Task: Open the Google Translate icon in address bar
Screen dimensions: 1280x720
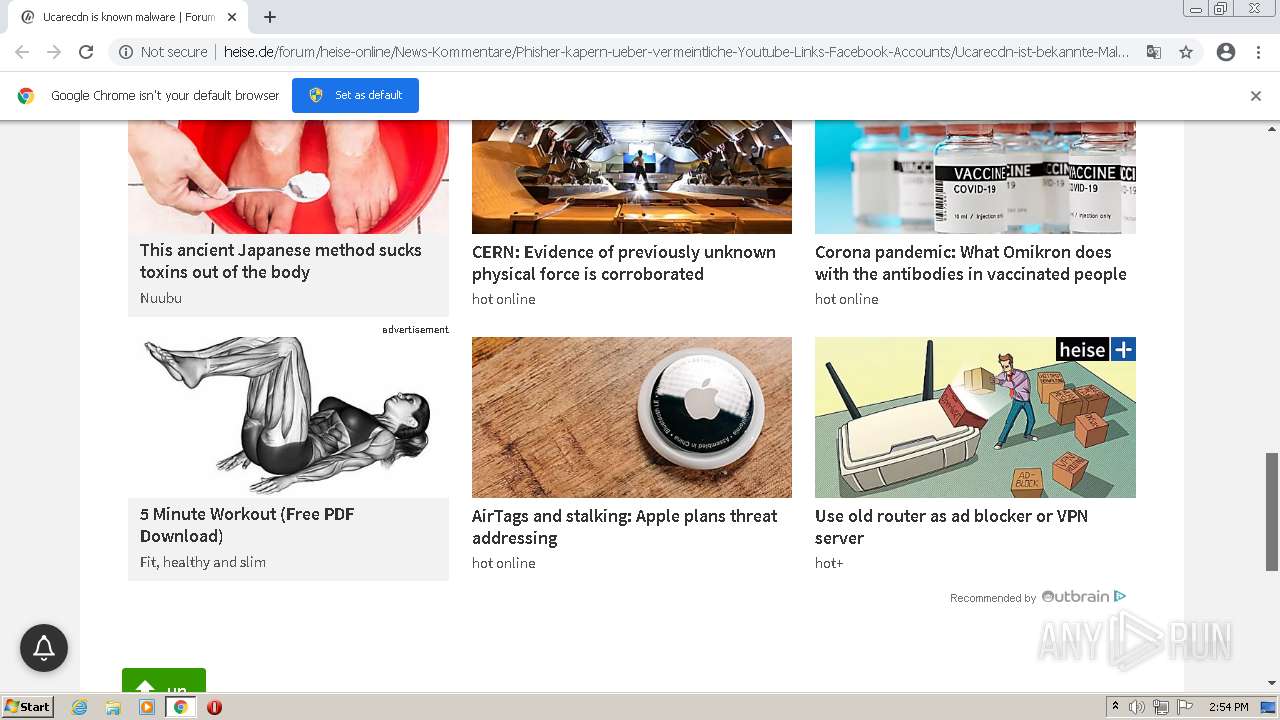Action: pos(1154,52)
